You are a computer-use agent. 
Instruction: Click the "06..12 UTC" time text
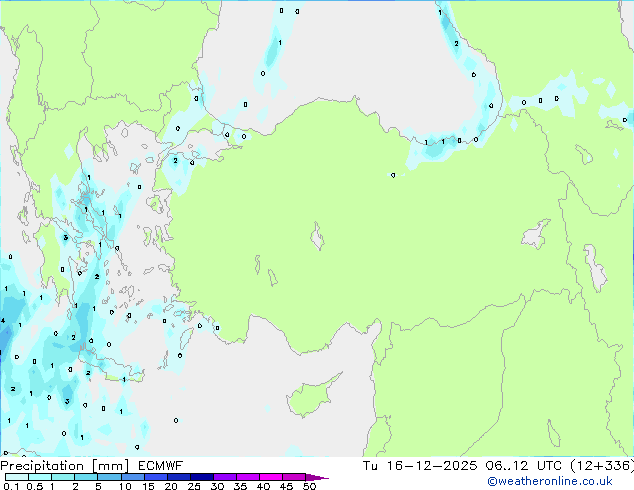(x=524, y=466)
